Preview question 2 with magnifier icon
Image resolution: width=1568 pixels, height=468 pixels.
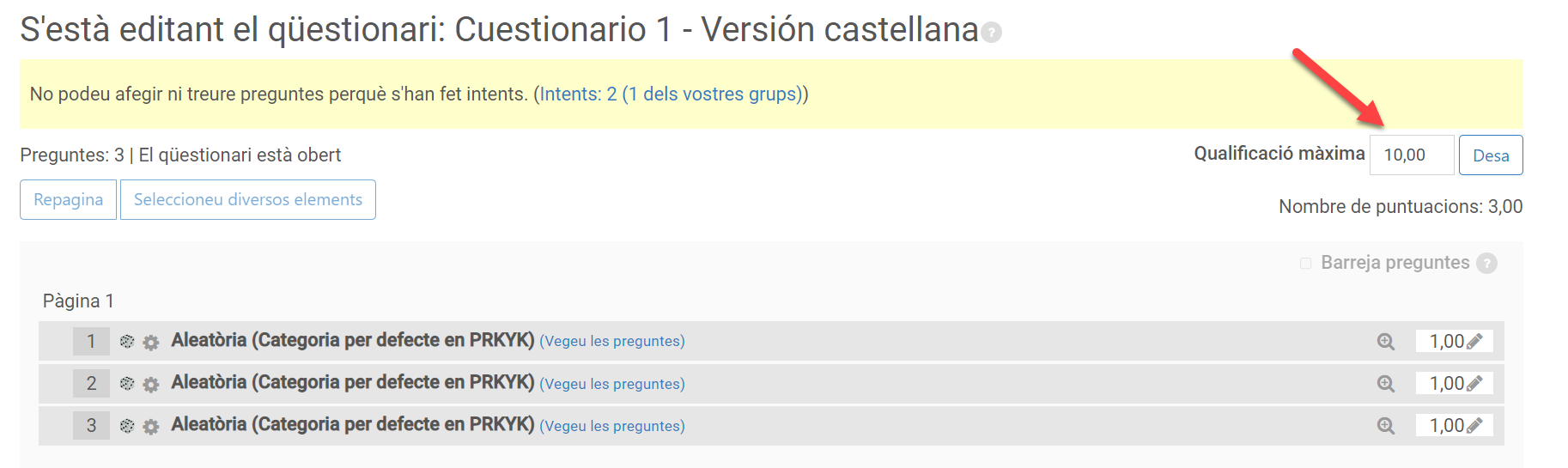point(1385,384)
